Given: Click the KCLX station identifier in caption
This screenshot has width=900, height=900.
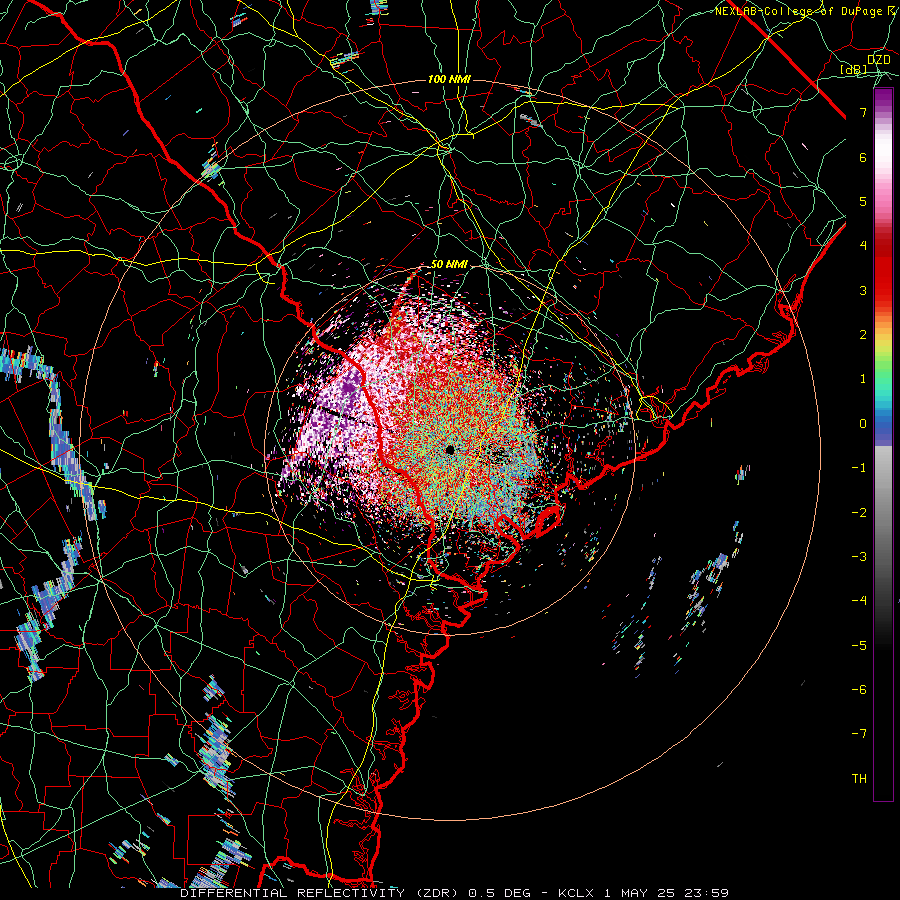Looking at the screenshot, I should coord(576,893).
